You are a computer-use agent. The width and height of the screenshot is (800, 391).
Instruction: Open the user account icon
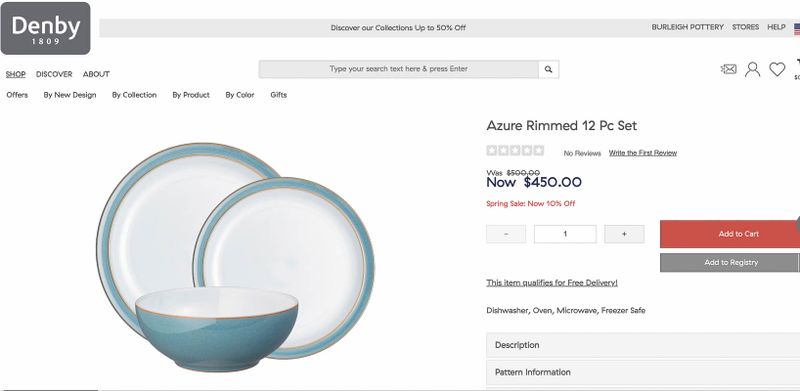pyautogui.click(x=753, y=69)
